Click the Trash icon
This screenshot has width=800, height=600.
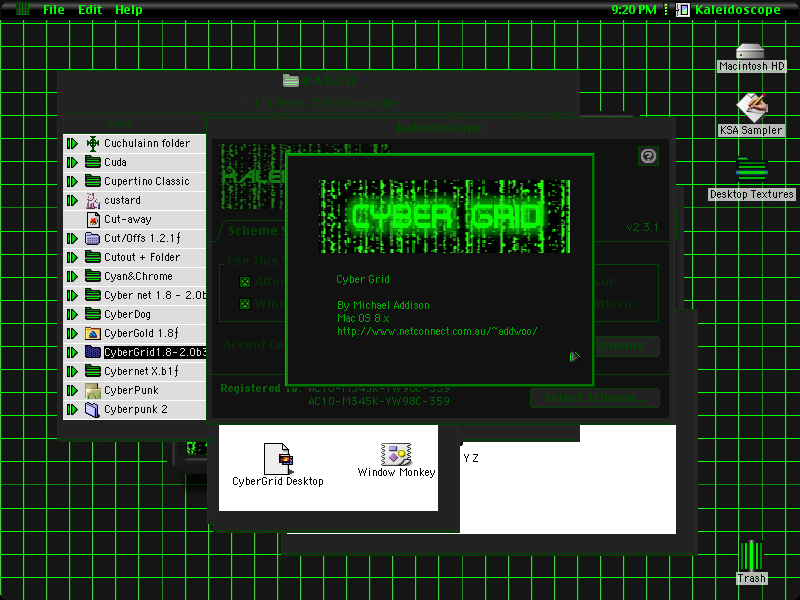point(751,556)
